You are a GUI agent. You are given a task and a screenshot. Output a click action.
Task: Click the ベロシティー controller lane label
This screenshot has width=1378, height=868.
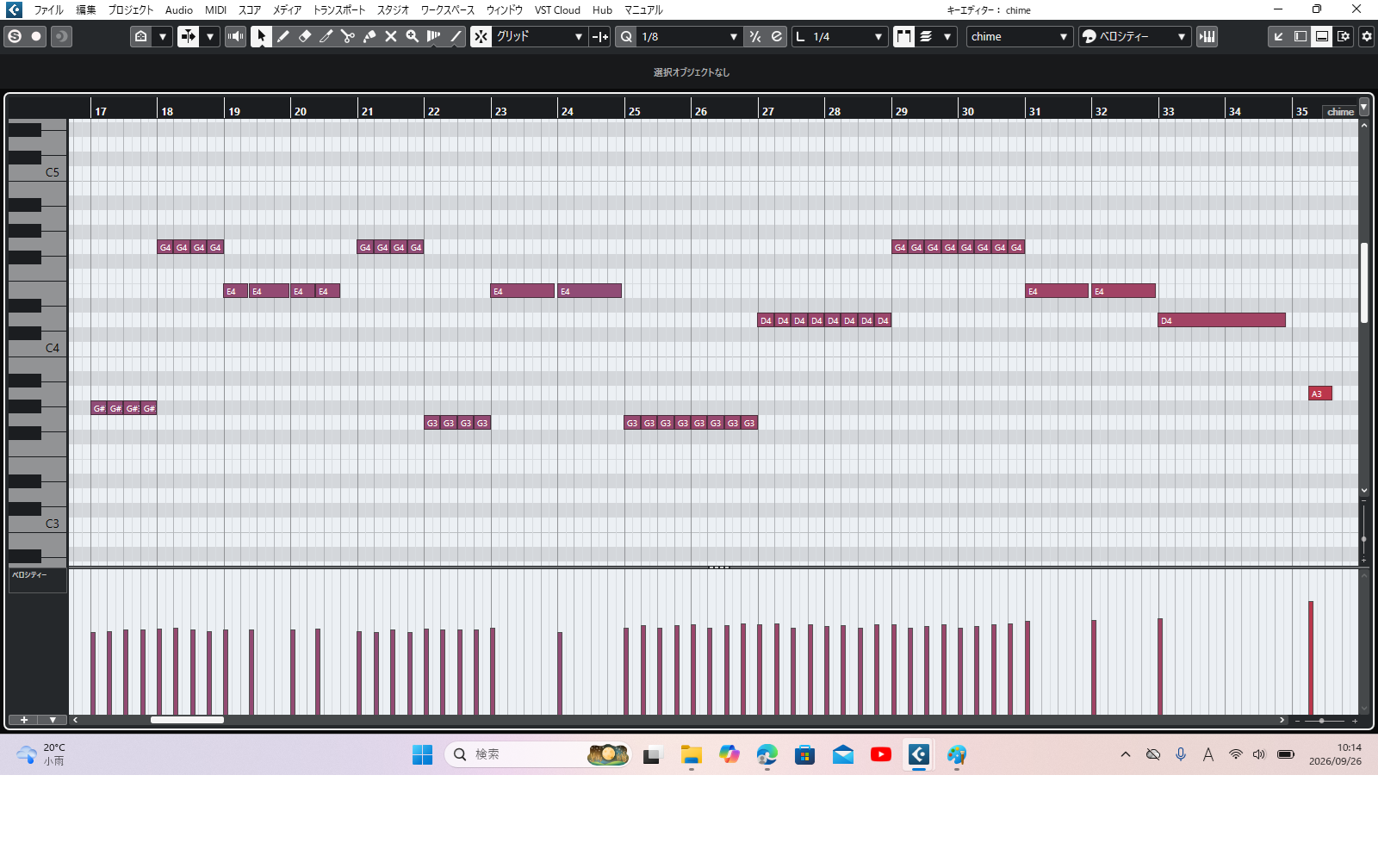pos(37,580)
